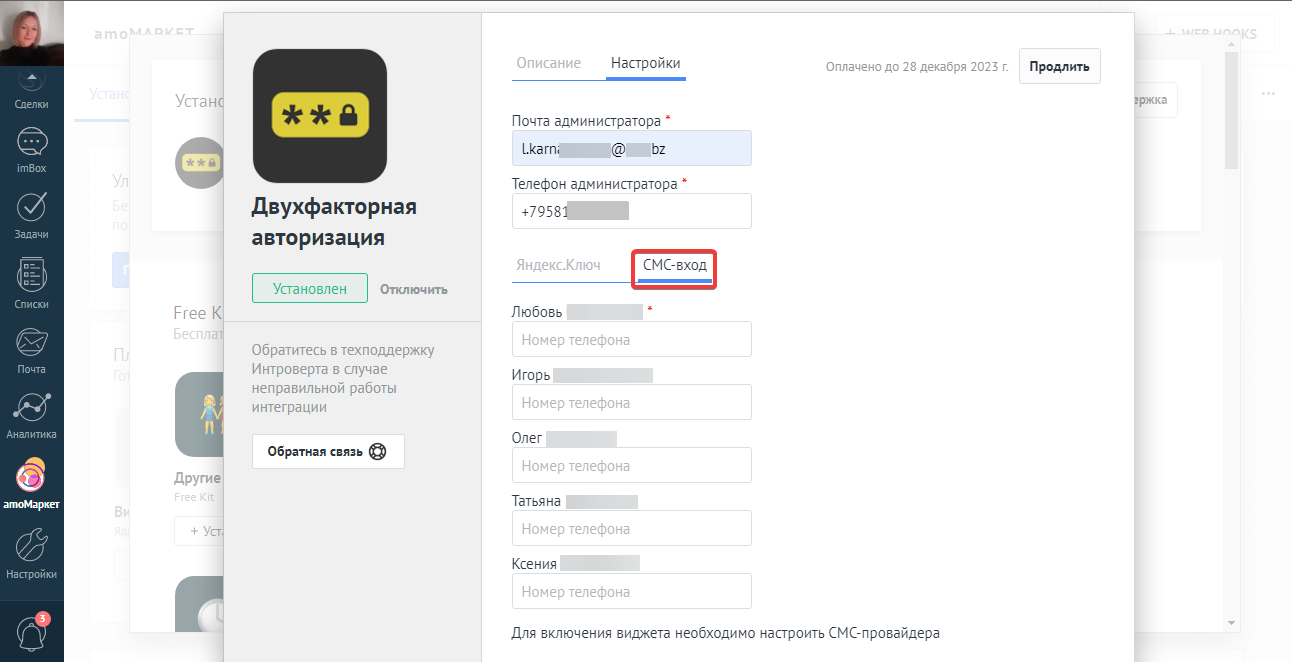
Task: Select the Яндекс.Ключ tab
Action: 558,265
